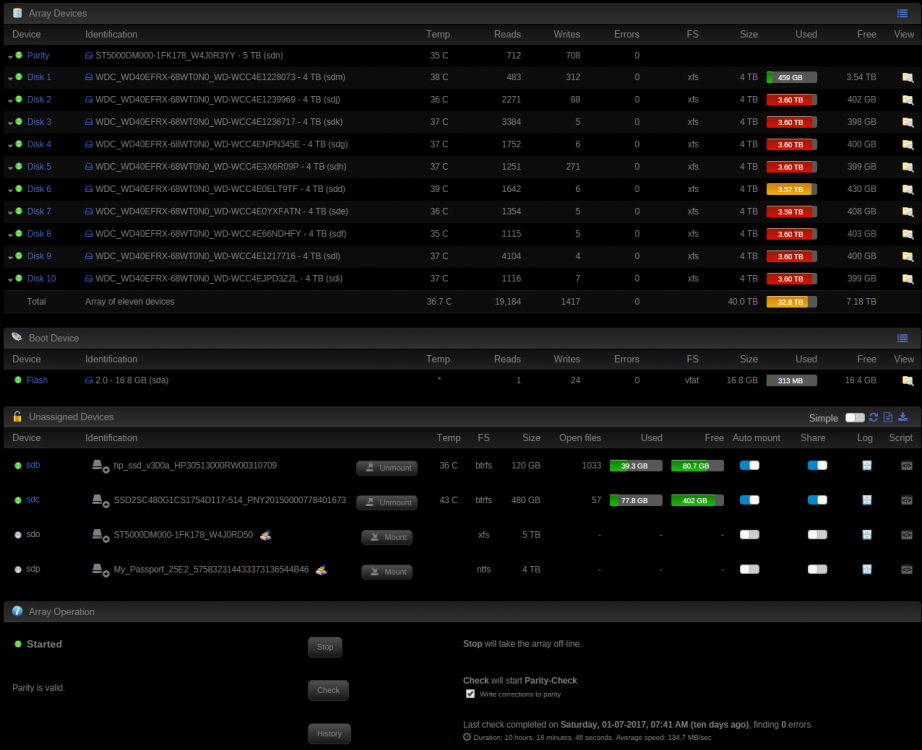Click unassigned devices download icon

pos(903,417)
